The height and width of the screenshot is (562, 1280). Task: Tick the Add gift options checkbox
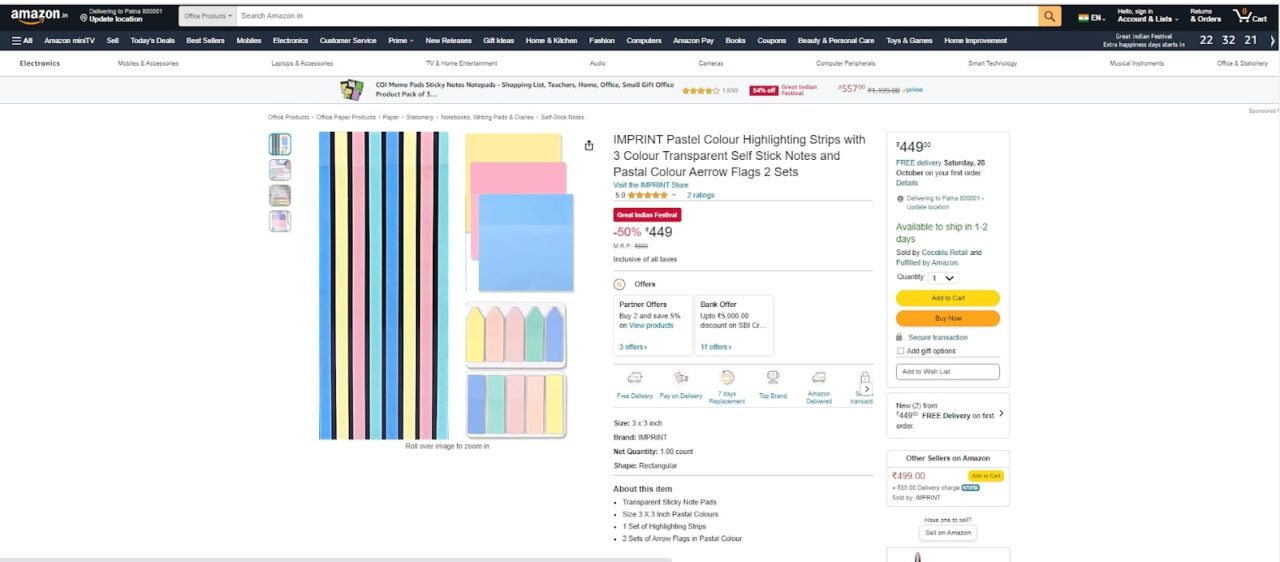click(x=899, y=351)
